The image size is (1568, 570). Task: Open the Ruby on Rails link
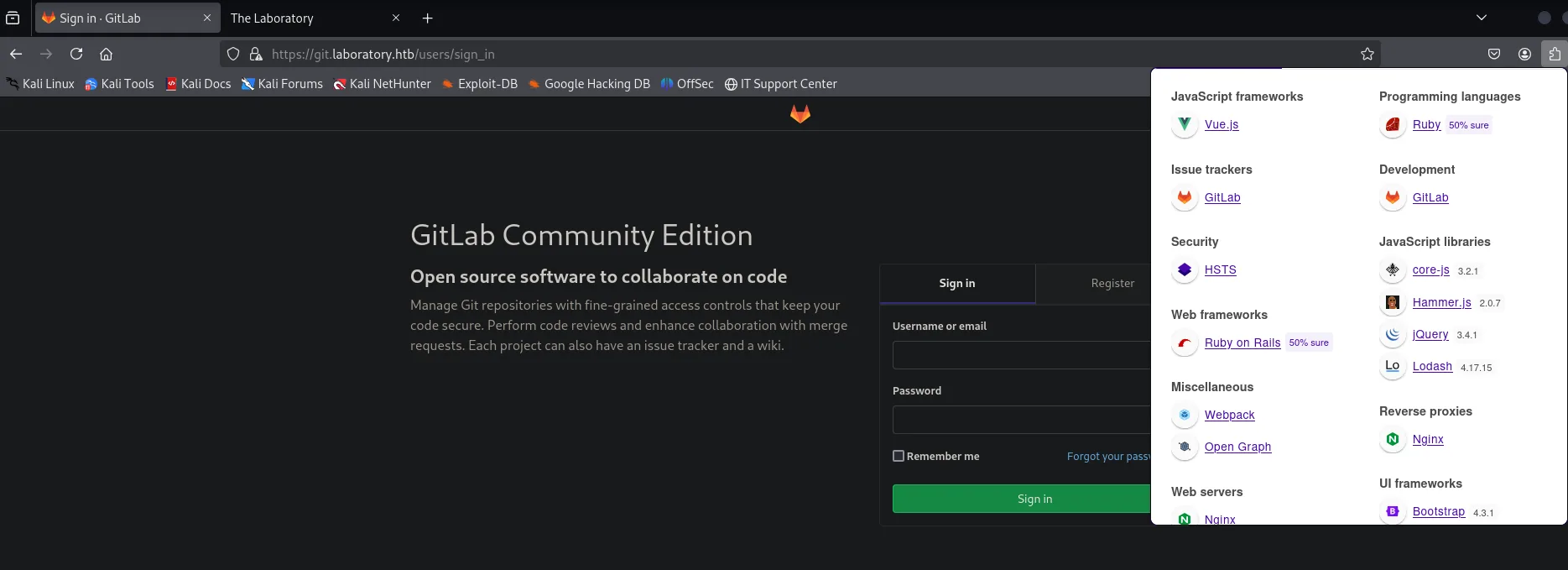[x=1242, y=343]
